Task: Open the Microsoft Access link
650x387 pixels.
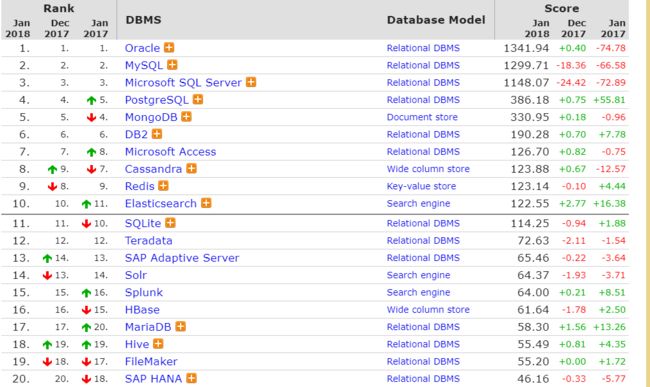Action: pyautogui.click(x=170, y=152)
